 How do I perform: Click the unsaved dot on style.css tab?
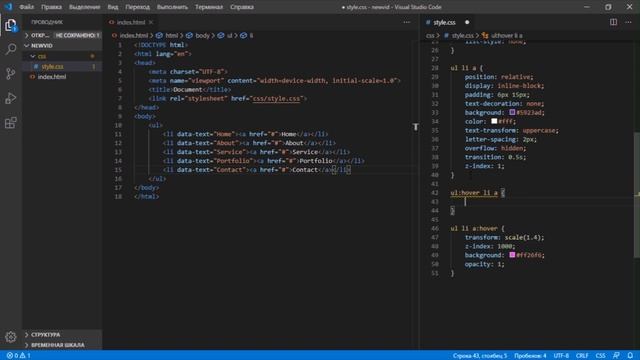click(467, 22)
